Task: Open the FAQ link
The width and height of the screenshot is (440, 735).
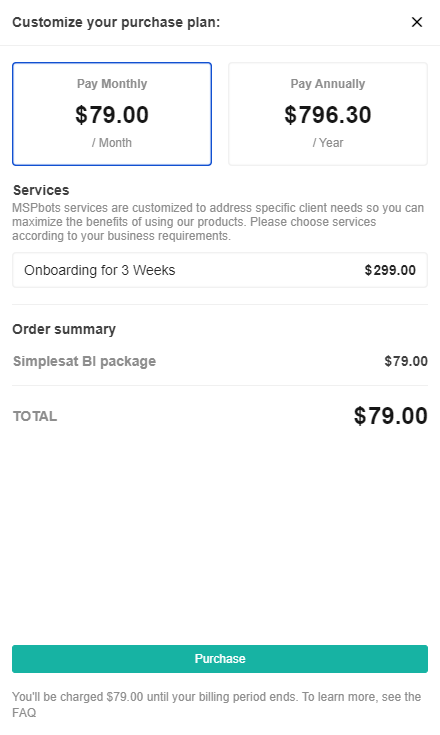Action: point(24,712)
